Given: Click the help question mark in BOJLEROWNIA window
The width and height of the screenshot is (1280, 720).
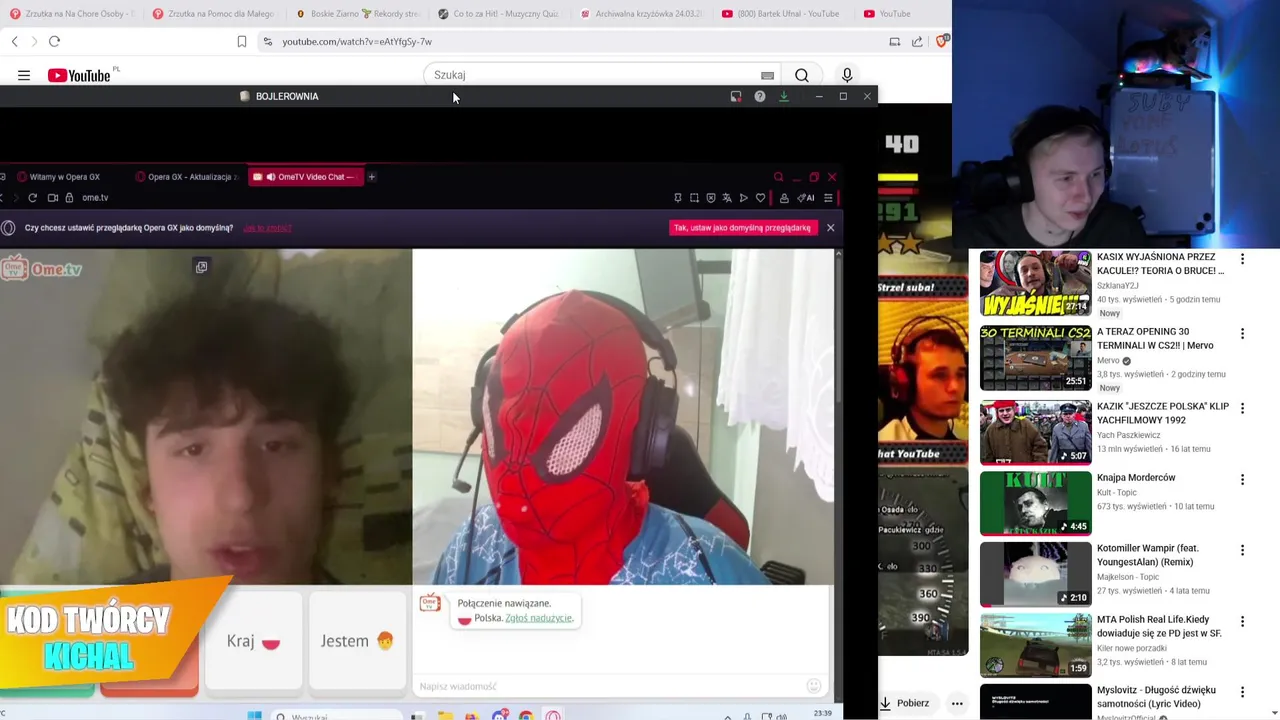Looking at the screenshot, I should [x=760, y=96].
